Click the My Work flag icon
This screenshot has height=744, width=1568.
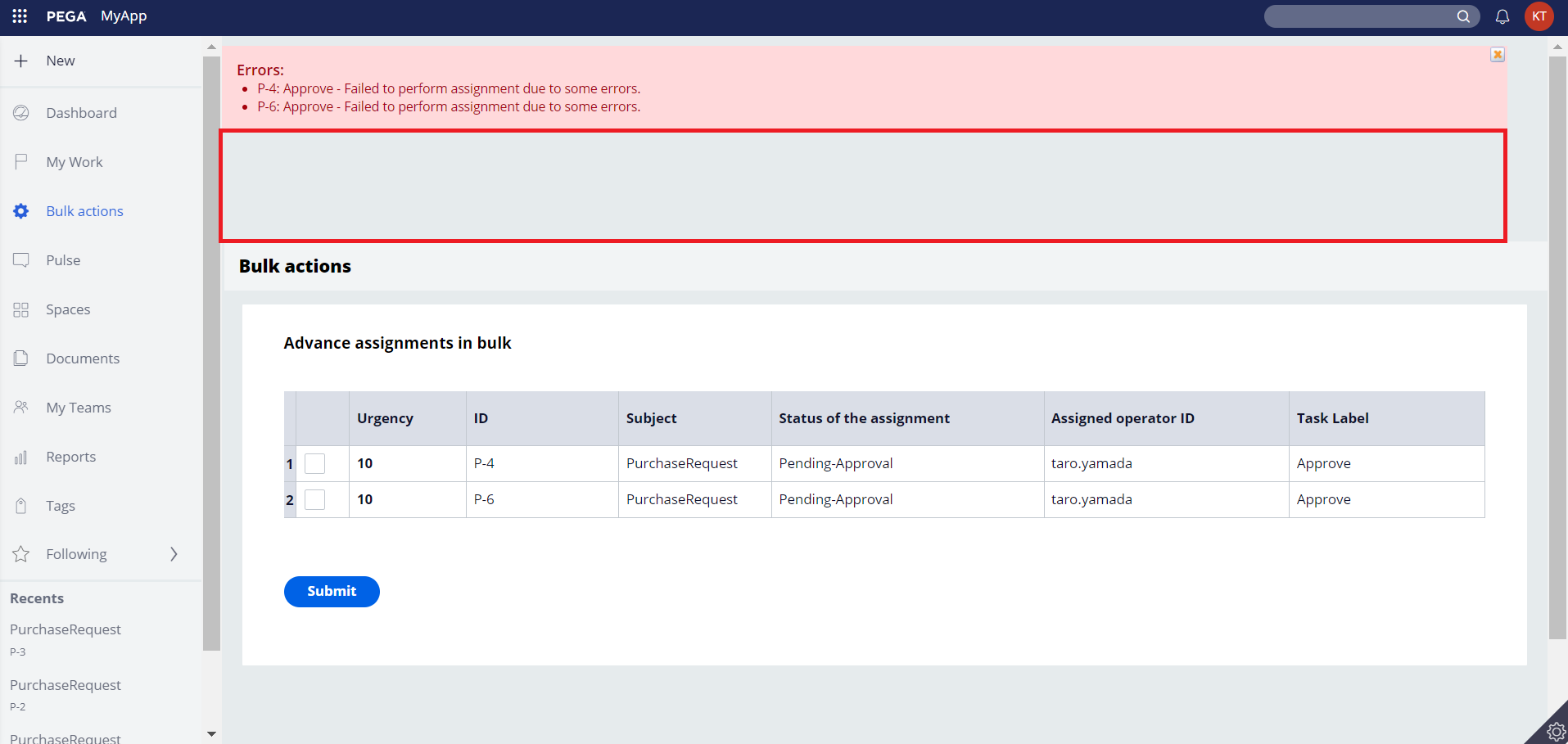[x=21, y=162]
